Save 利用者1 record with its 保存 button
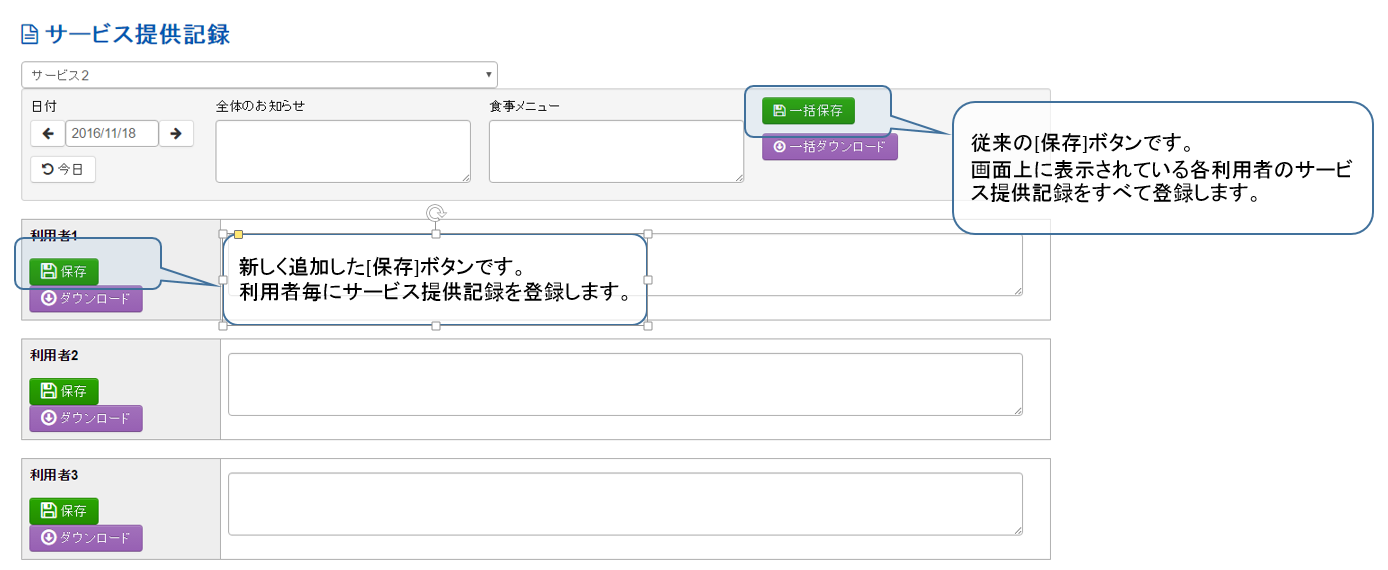Screen dimensions: 1388x570 64,271
